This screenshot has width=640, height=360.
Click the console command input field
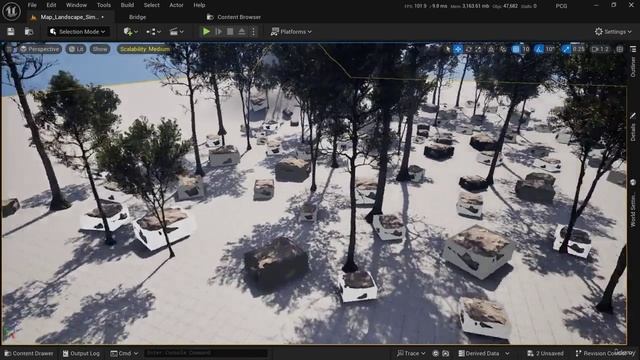[x=206, y=353]
